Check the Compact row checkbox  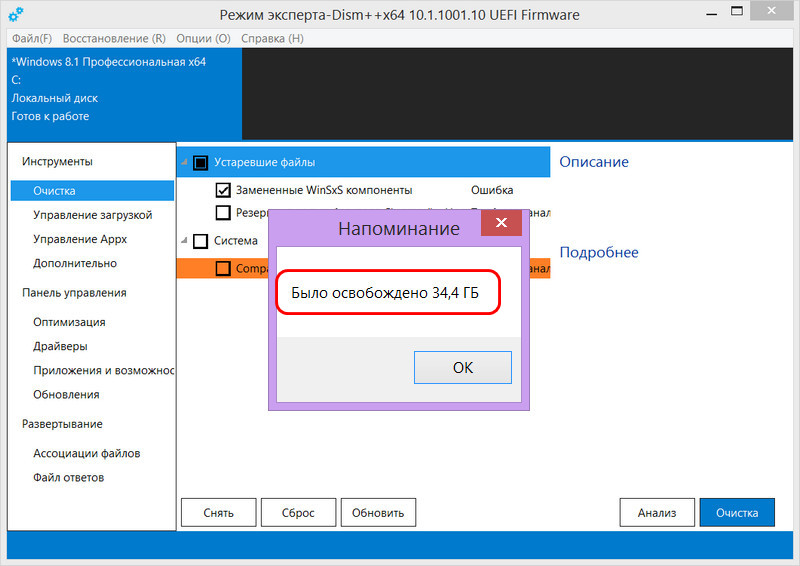pyautogui.click(x=223, y=268)
